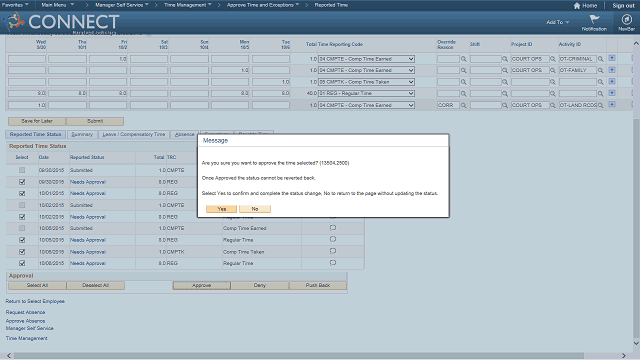The height and width of the screenshot is (360, 640).
Task: Click Project ID lookup magnifier for OT-CRIMINAL row
Action: pyautogui.click(x=553, y=59)
